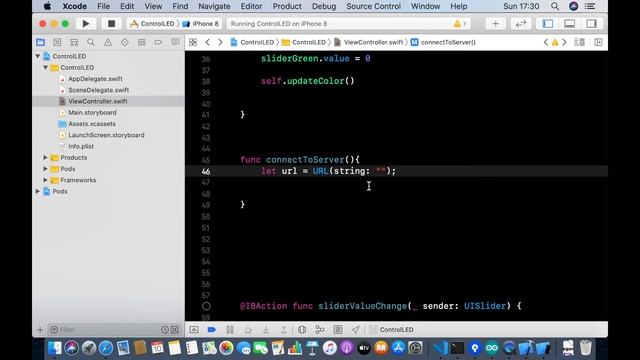This screenshot has width=640, height=360.
Task: Jump to next issue arrow
Action: [x=564, y=42]
